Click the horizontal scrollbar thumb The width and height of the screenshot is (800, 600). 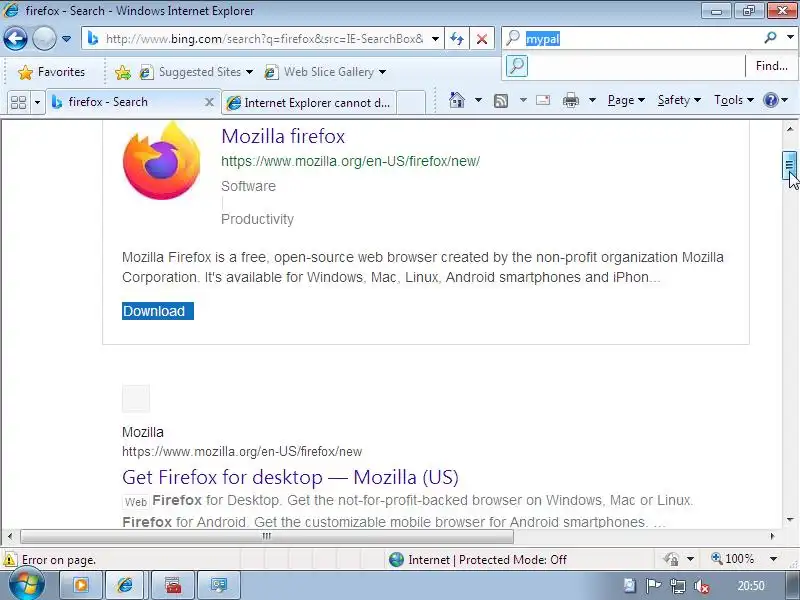coord(267,536)
